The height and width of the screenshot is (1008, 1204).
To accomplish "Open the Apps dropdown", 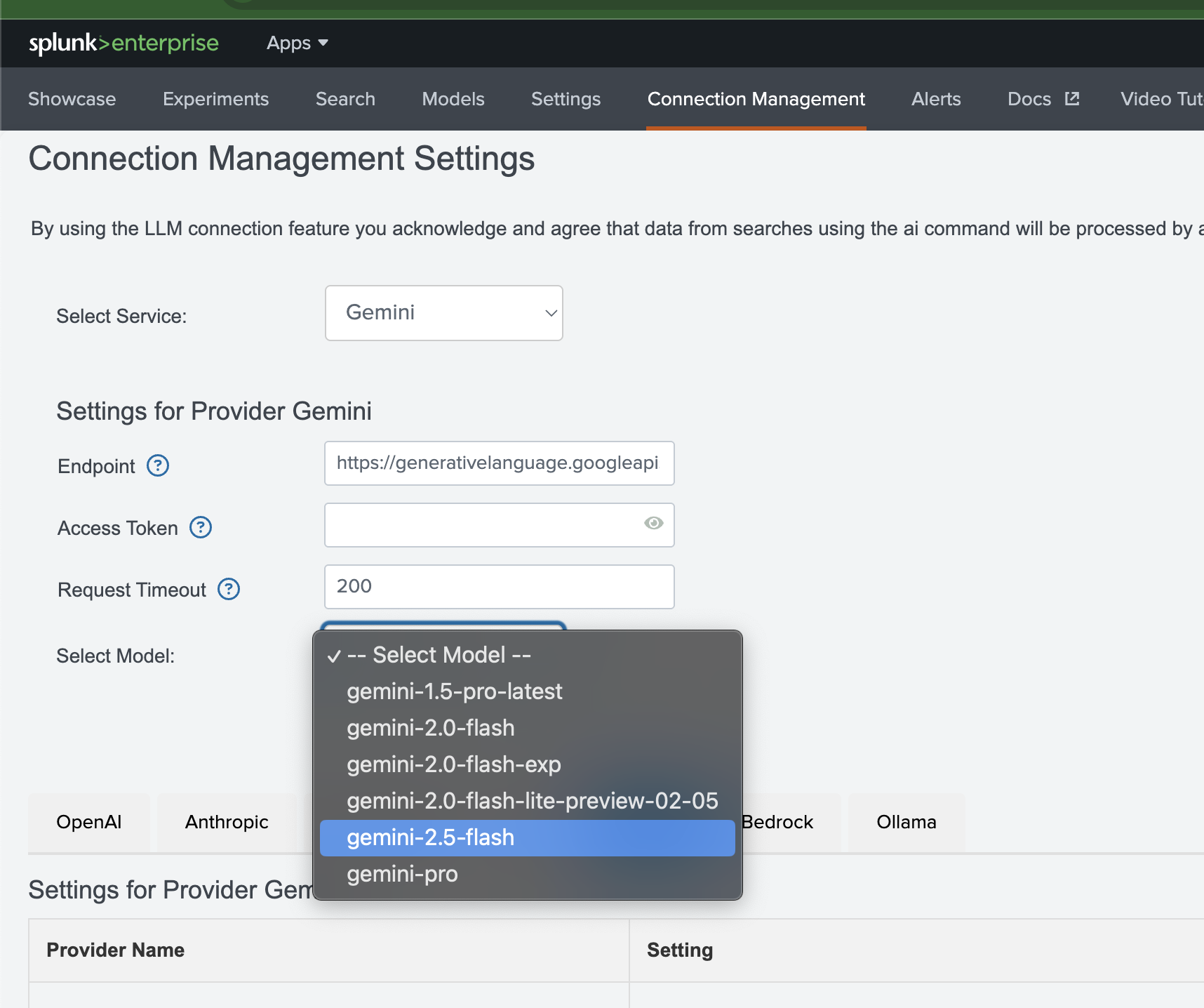I will coord(296,43).
